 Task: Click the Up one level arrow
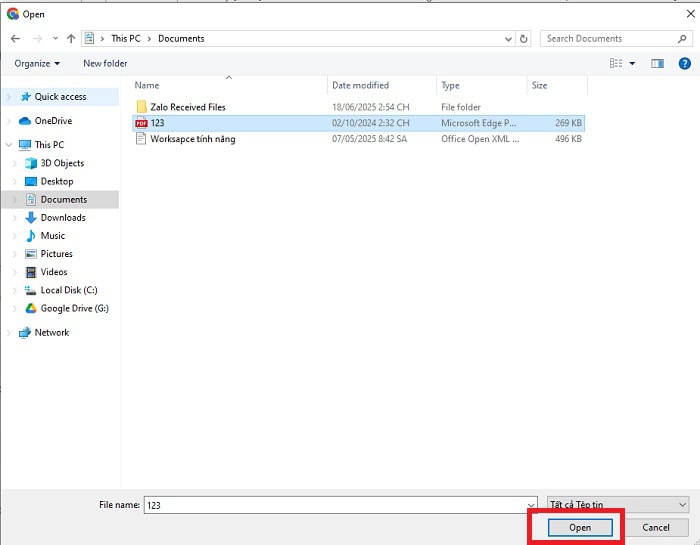coord(71,39)
